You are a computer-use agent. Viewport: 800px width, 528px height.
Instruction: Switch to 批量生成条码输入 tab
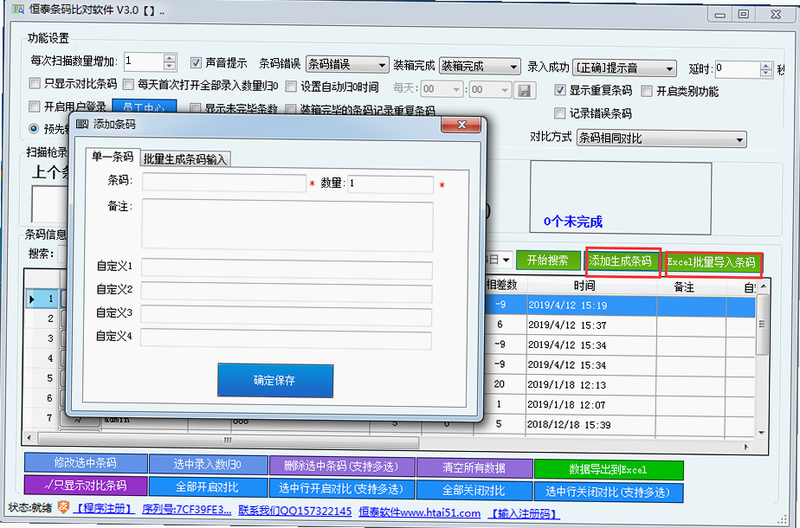pos(185,159)
